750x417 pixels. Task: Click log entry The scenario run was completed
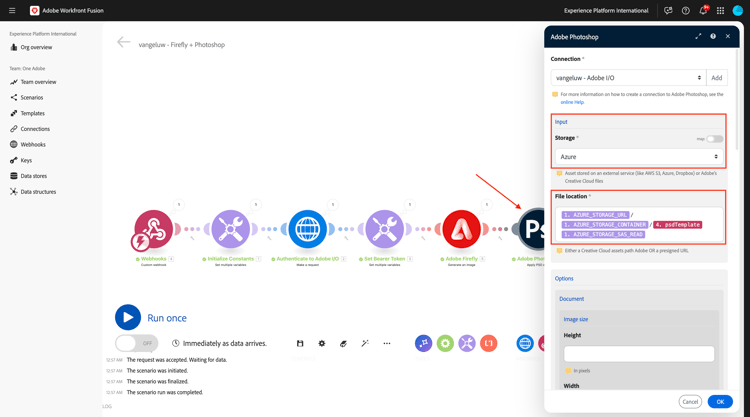(x=165, y=393)
